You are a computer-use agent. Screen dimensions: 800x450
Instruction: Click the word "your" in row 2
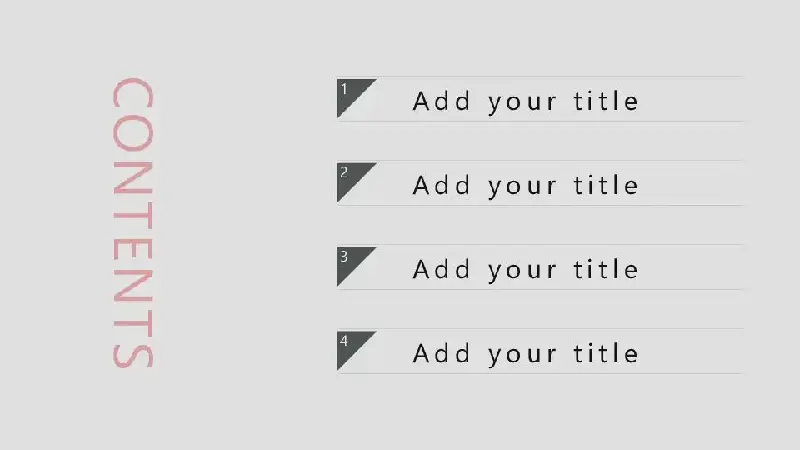point(522,188)
